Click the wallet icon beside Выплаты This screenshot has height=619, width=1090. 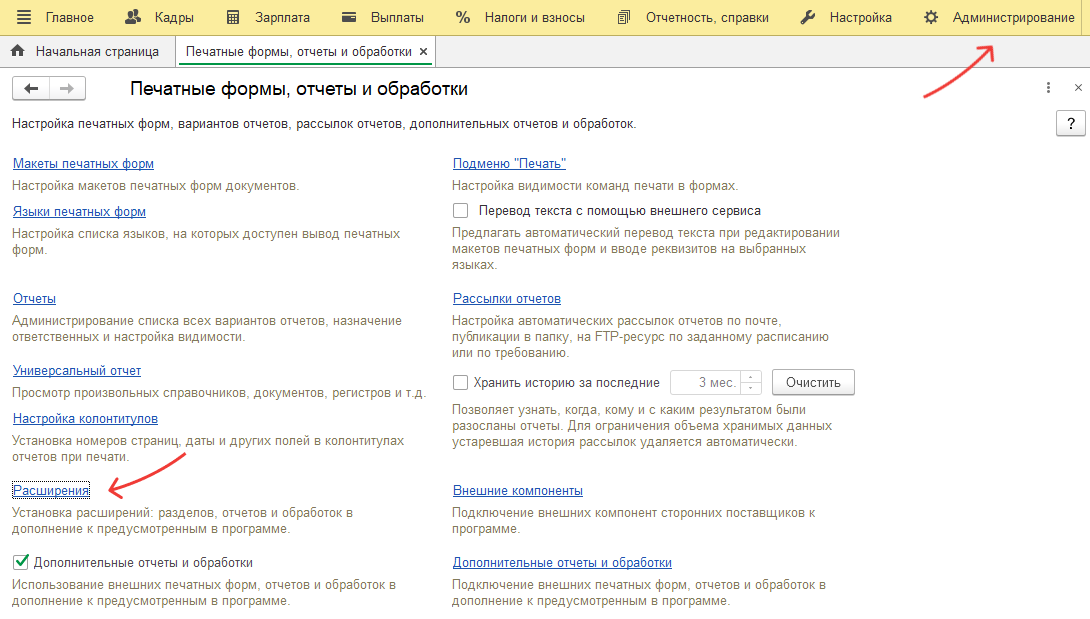349,17
